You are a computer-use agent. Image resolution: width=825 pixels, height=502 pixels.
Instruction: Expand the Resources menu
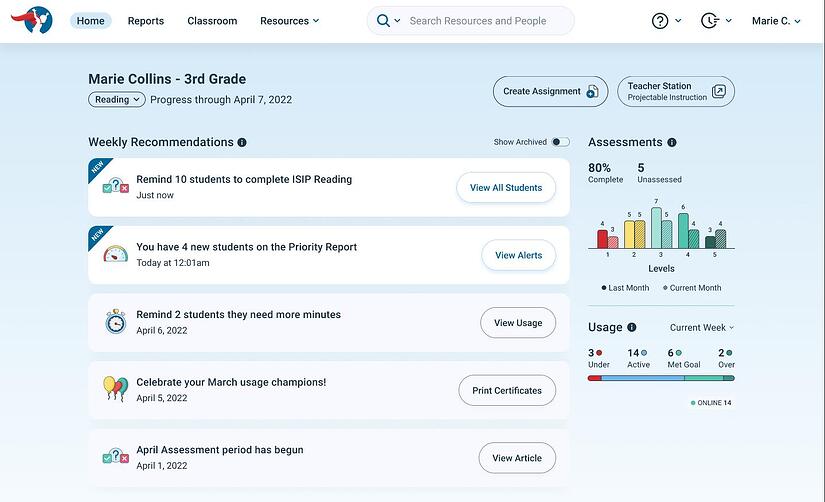tap(289, 21)
